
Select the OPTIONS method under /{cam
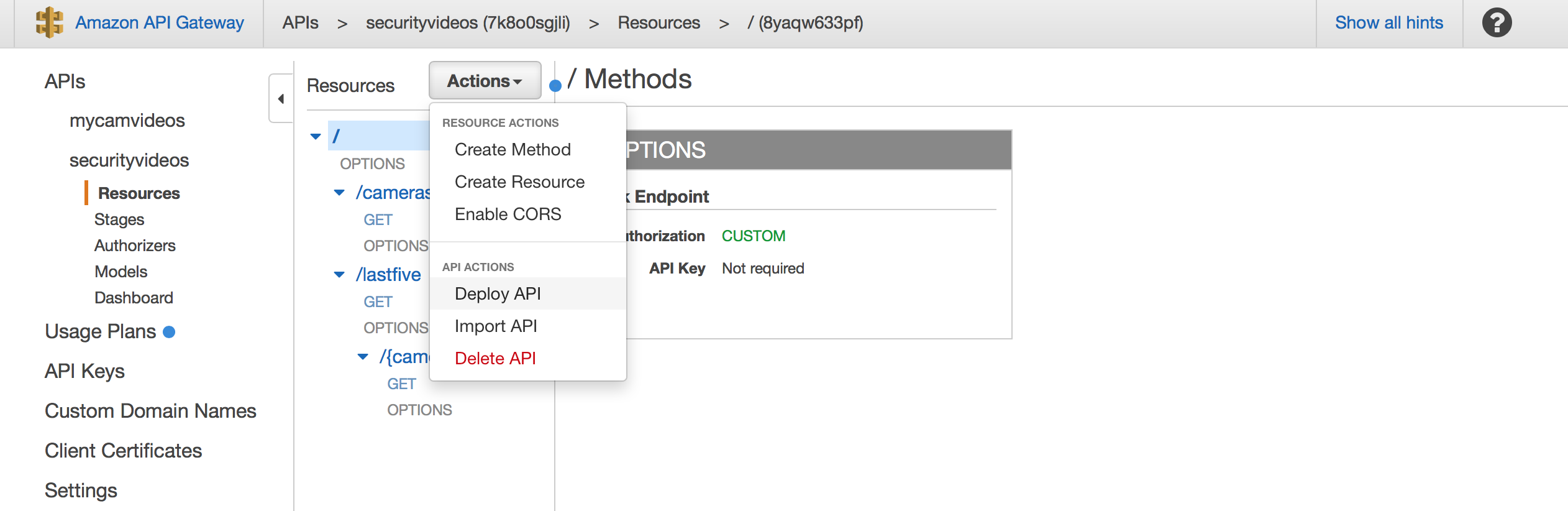(x=419, y=410)
